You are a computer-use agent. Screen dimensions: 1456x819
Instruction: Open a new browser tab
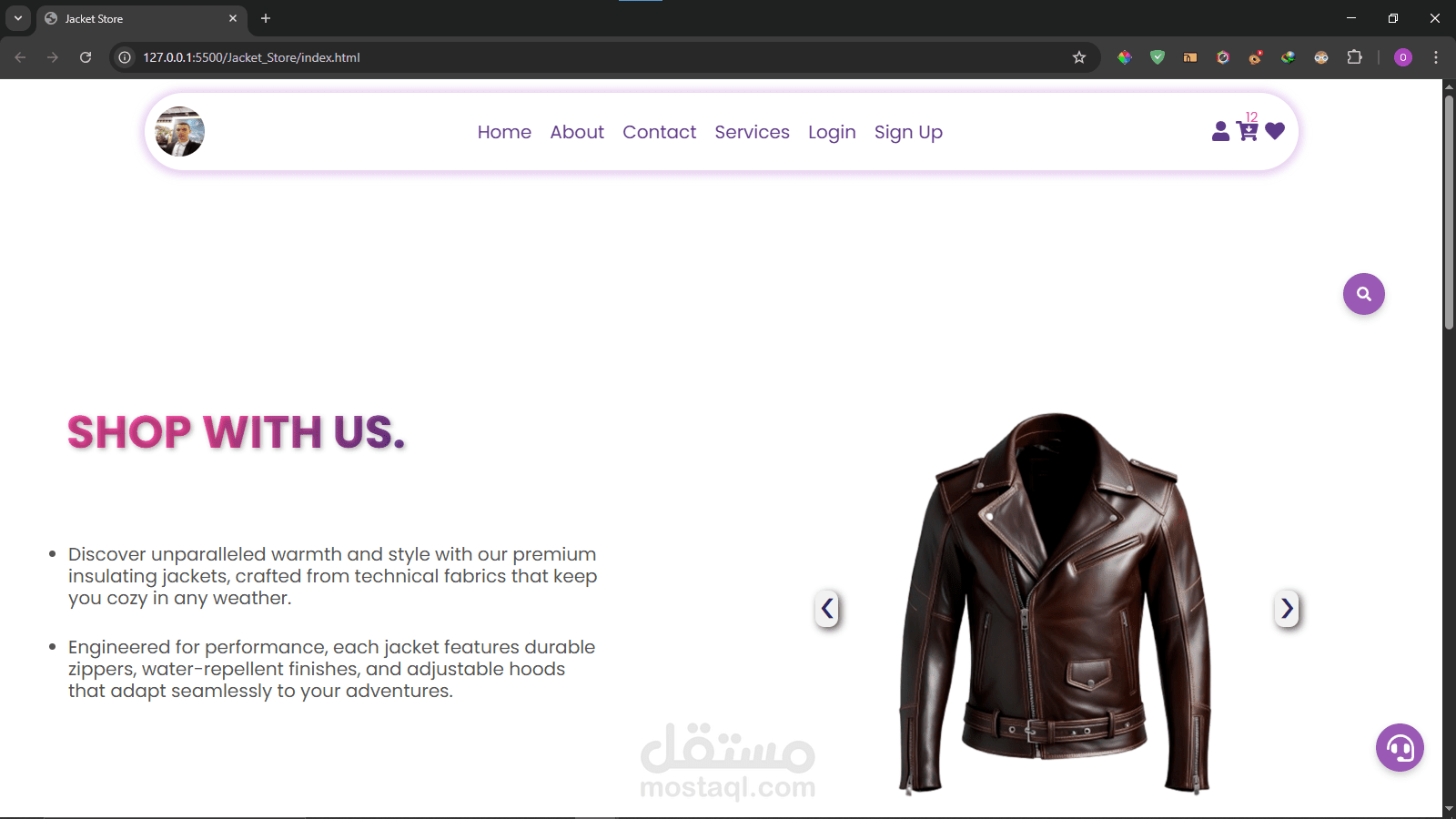point(265,18)
